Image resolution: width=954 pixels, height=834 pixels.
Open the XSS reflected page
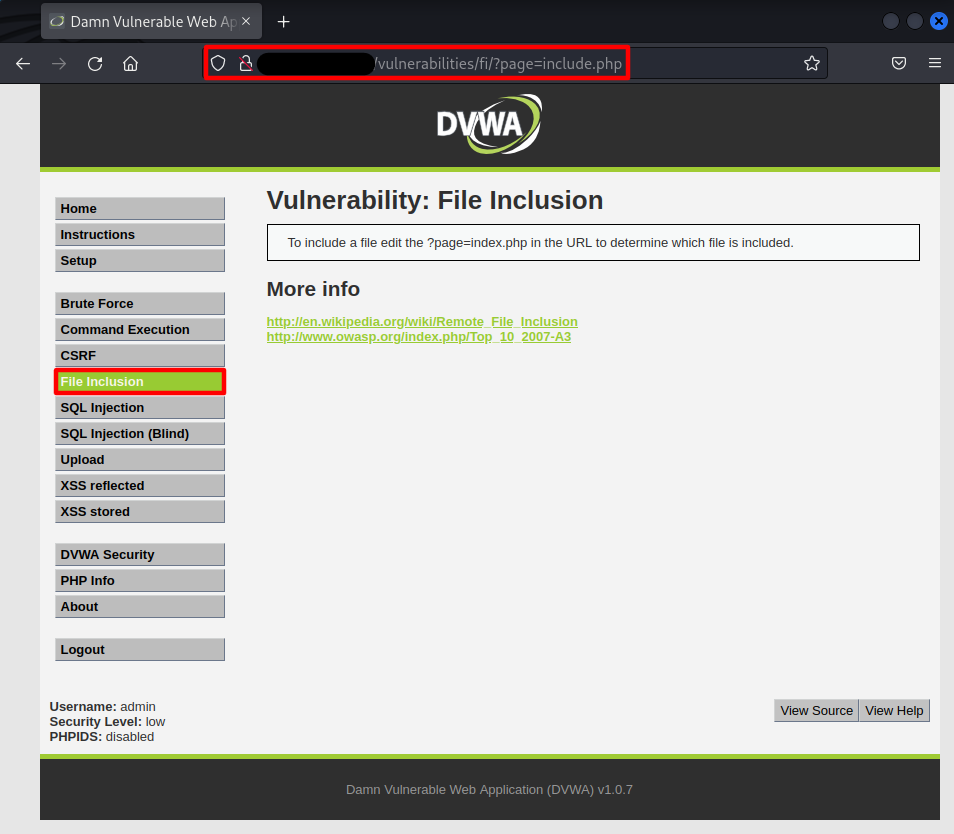pyautogui.click(x=140, y=486)
